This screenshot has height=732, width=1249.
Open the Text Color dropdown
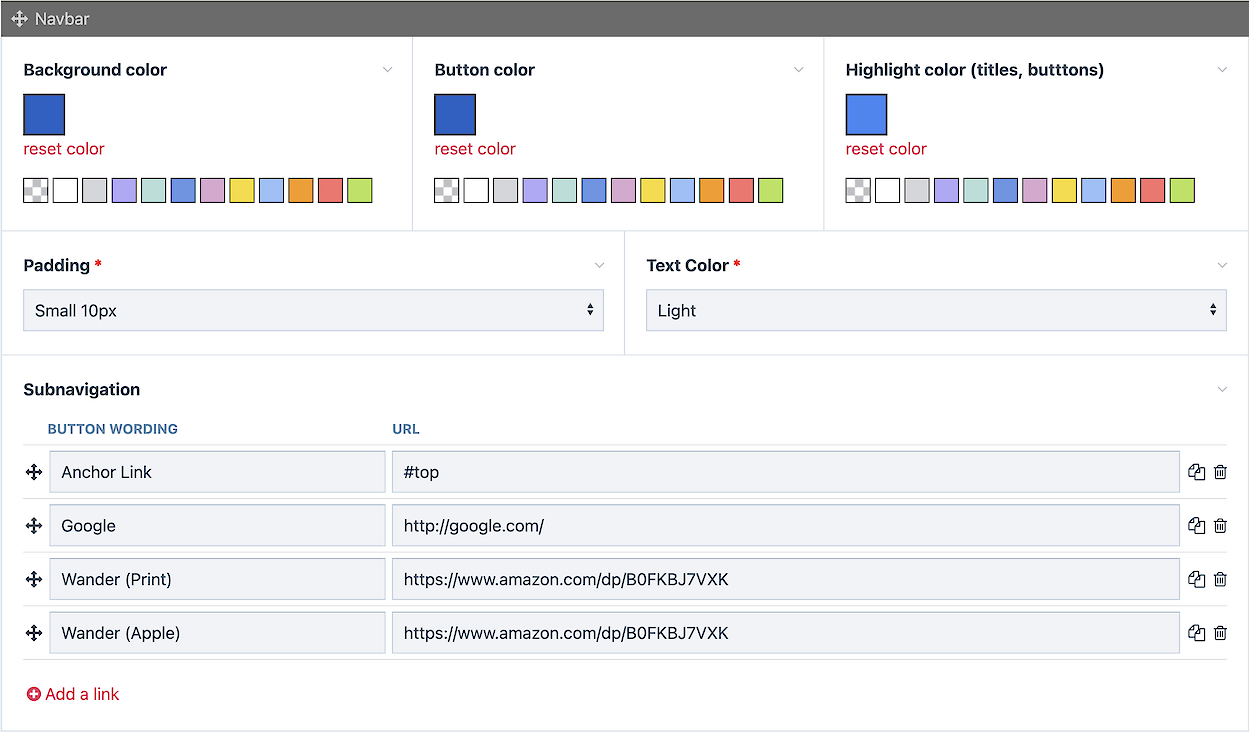(935, 310)
